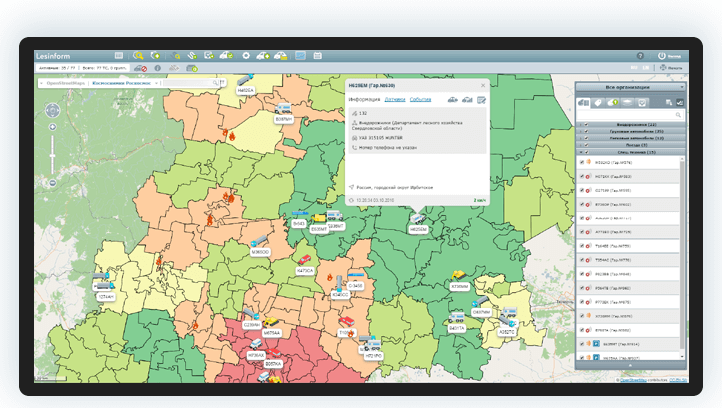
Task: Open the calendar icon in top toolbar
Action: (x=315, y=56)
